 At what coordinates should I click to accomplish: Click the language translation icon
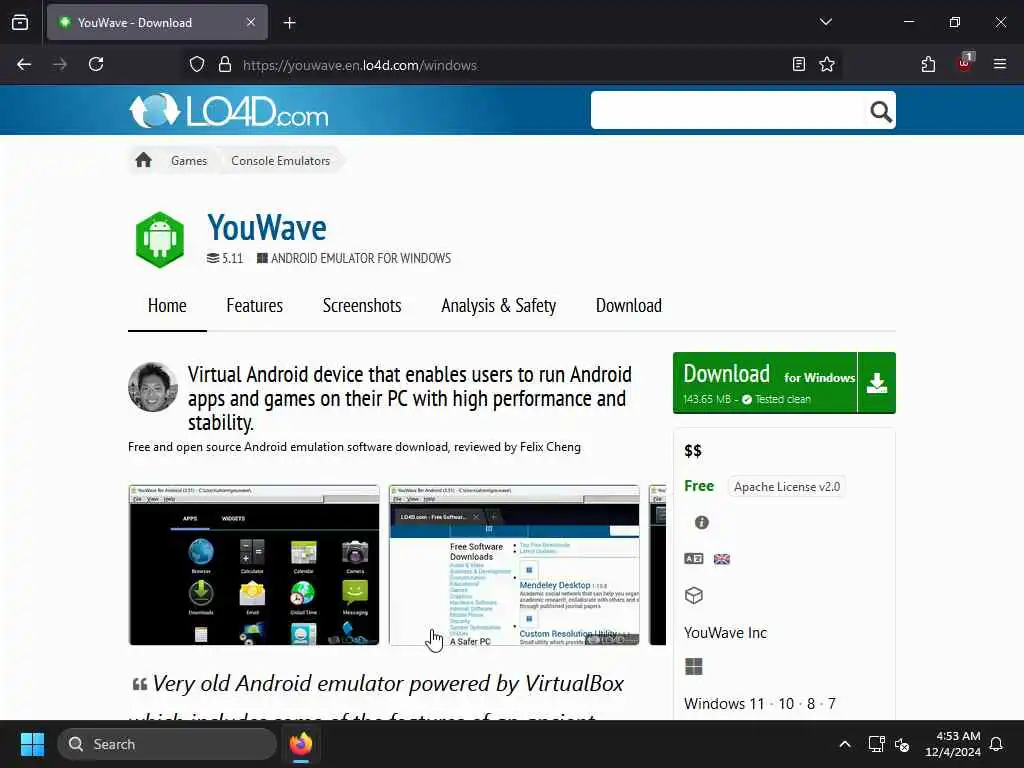point(694,559)
